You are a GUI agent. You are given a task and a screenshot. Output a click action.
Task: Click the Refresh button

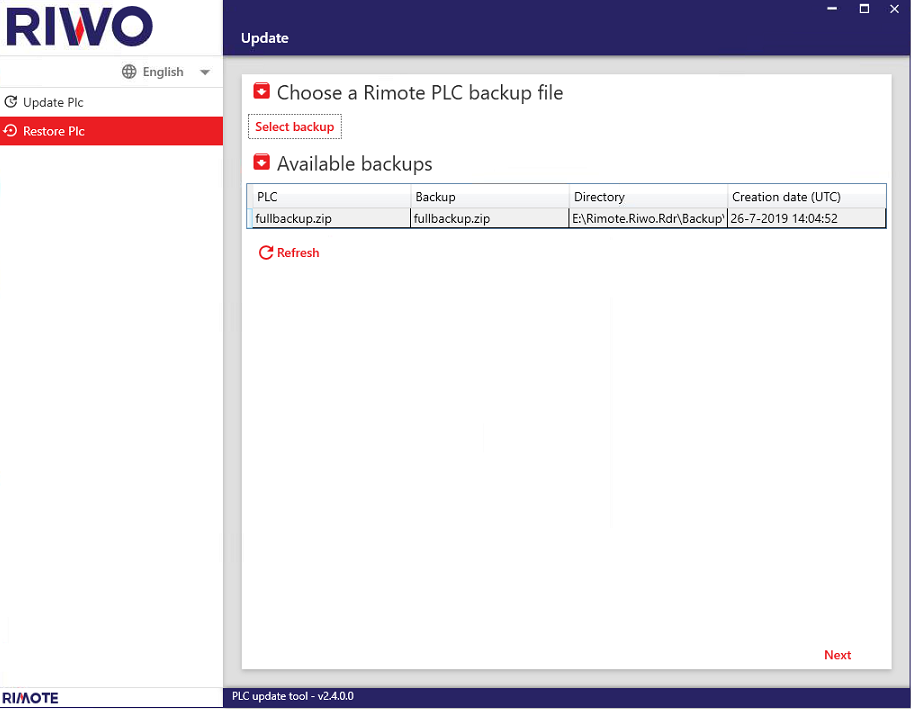[289, 253]
